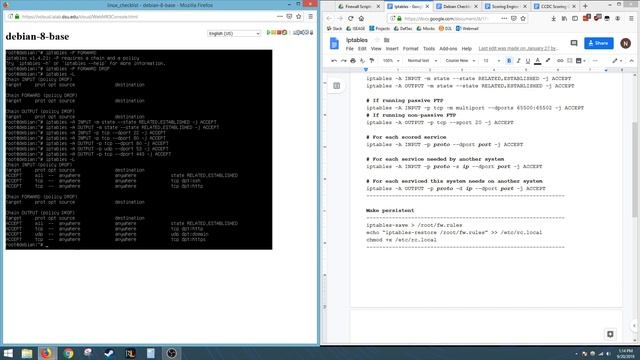Open the Projects bookmark

point(380,29)
